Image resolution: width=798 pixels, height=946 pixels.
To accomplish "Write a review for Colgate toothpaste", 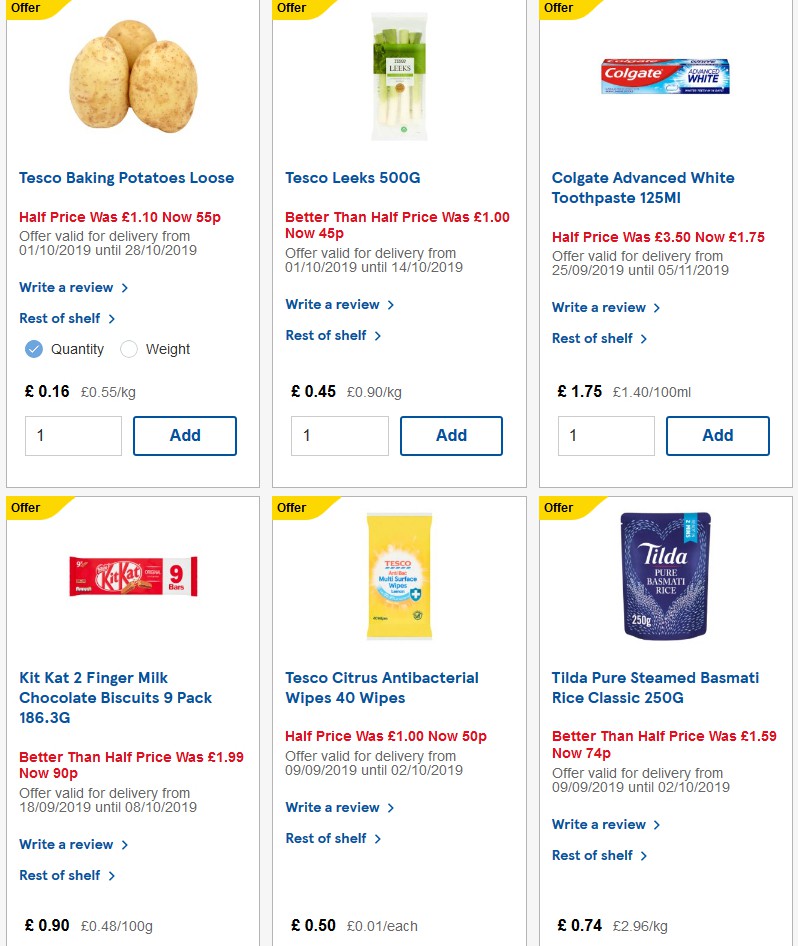I will click(599, 307).
